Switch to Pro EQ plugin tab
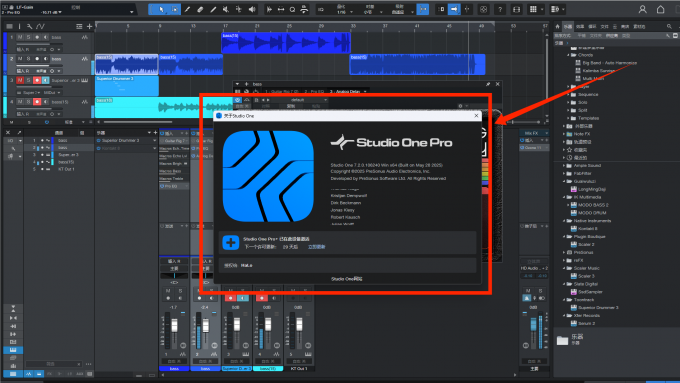 [x=314, y=92]
